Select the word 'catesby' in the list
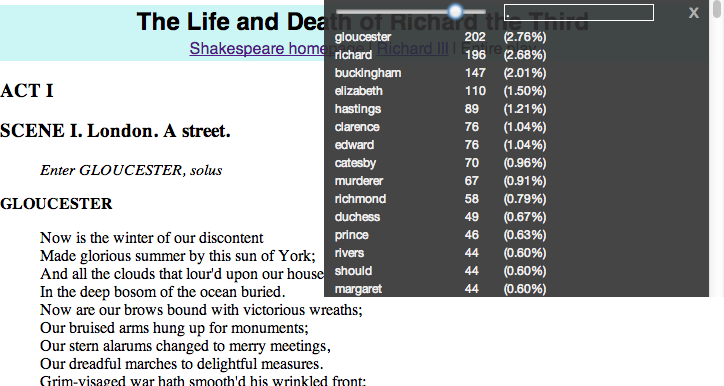This screenshot has width=724, height=386. pos(355,163)
